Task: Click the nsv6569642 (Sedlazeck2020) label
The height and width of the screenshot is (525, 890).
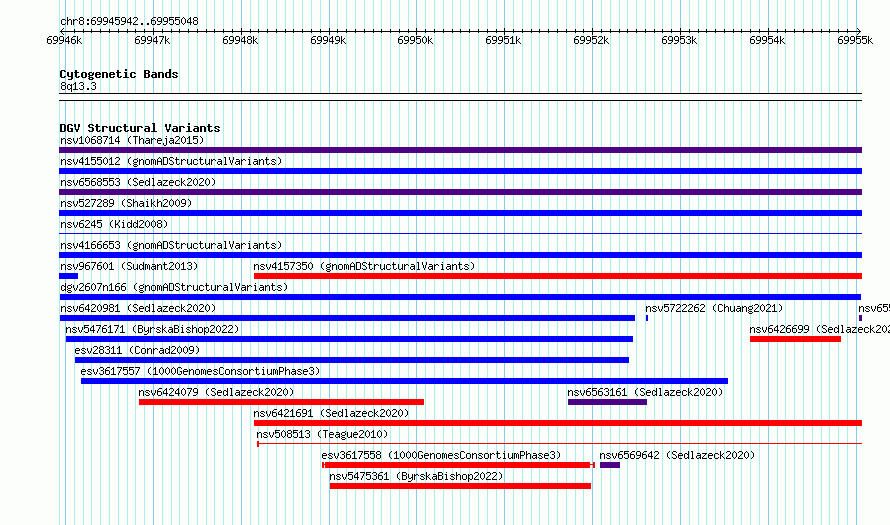Action: click(677, 455)
